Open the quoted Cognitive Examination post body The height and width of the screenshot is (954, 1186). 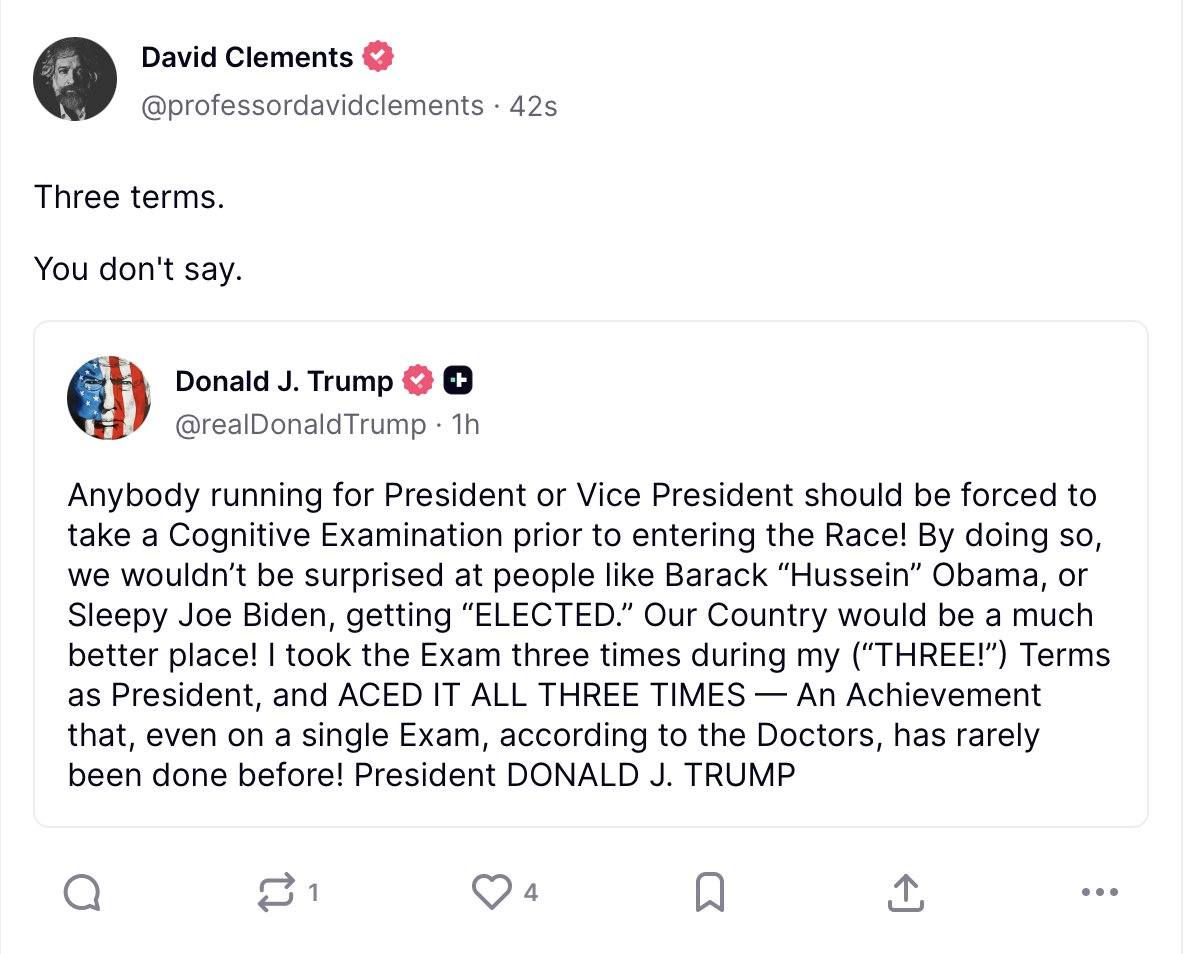(x=588, y=634)
